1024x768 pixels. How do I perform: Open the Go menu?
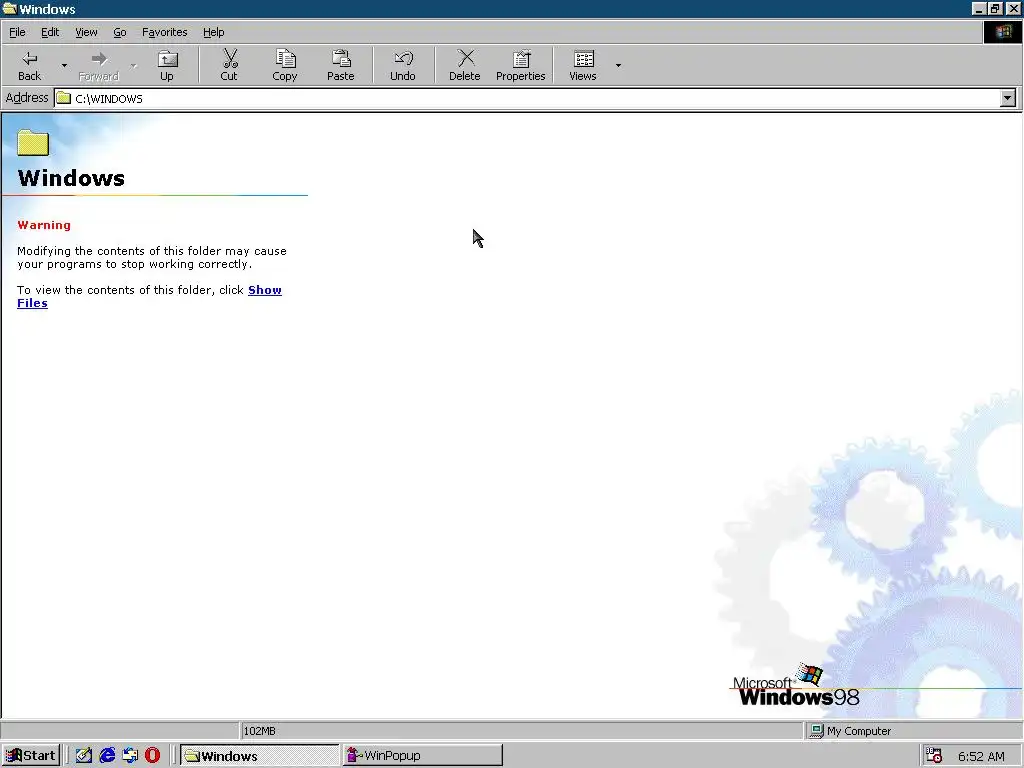tap(120, 32)
